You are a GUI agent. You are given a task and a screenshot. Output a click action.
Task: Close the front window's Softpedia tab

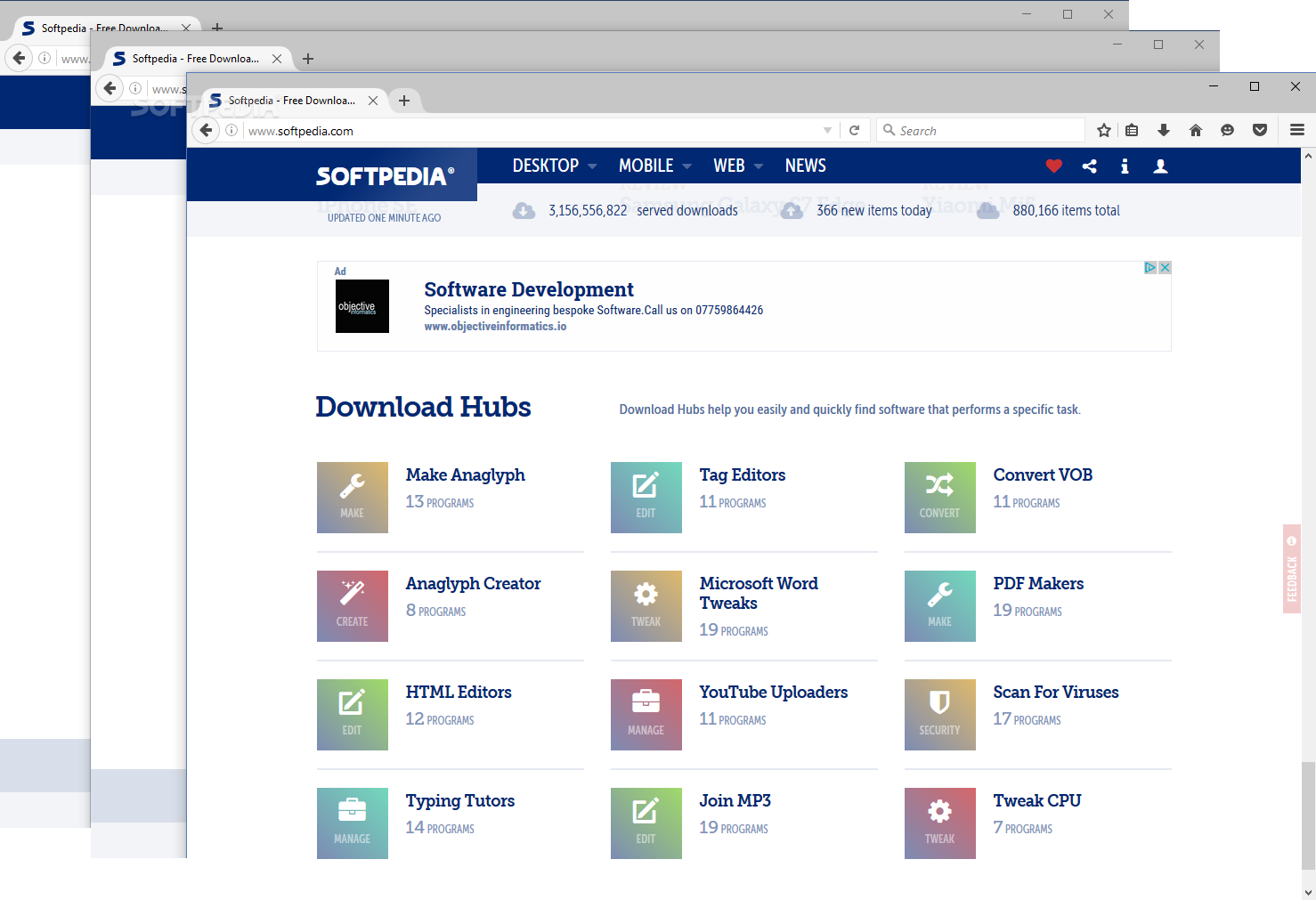coord(373,101)
